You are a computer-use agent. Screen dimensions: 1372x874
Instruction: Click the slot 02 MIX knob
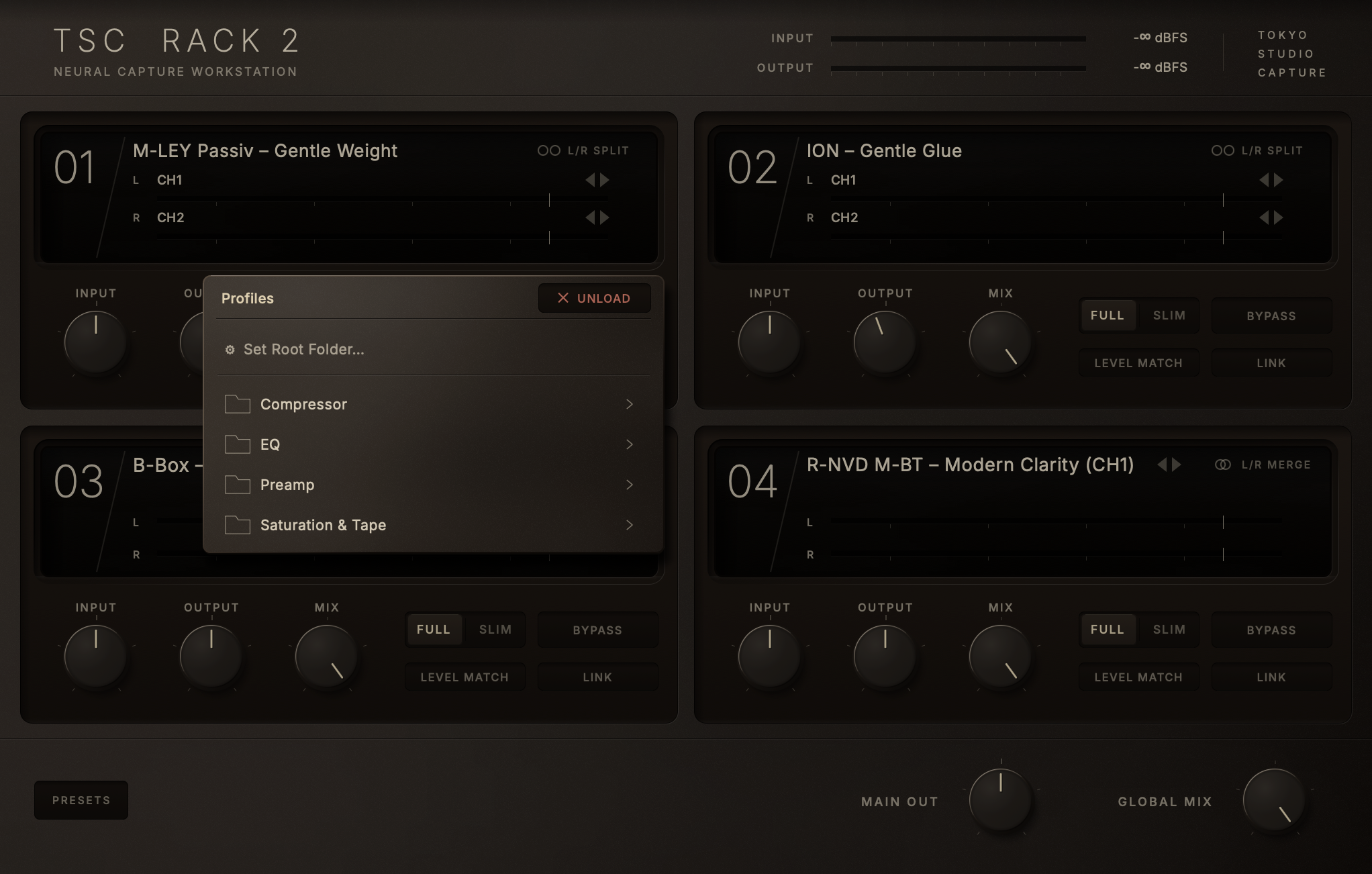[x=1000, y=342]
